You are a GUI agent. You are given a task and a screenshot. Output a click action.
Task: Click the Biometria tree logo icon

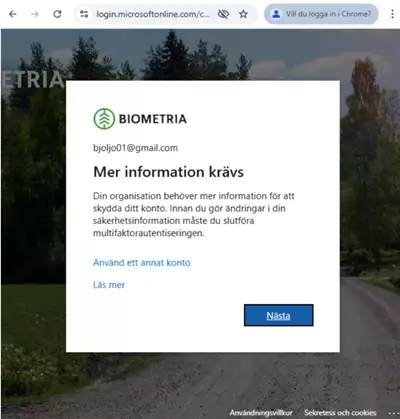coord(104,119)
